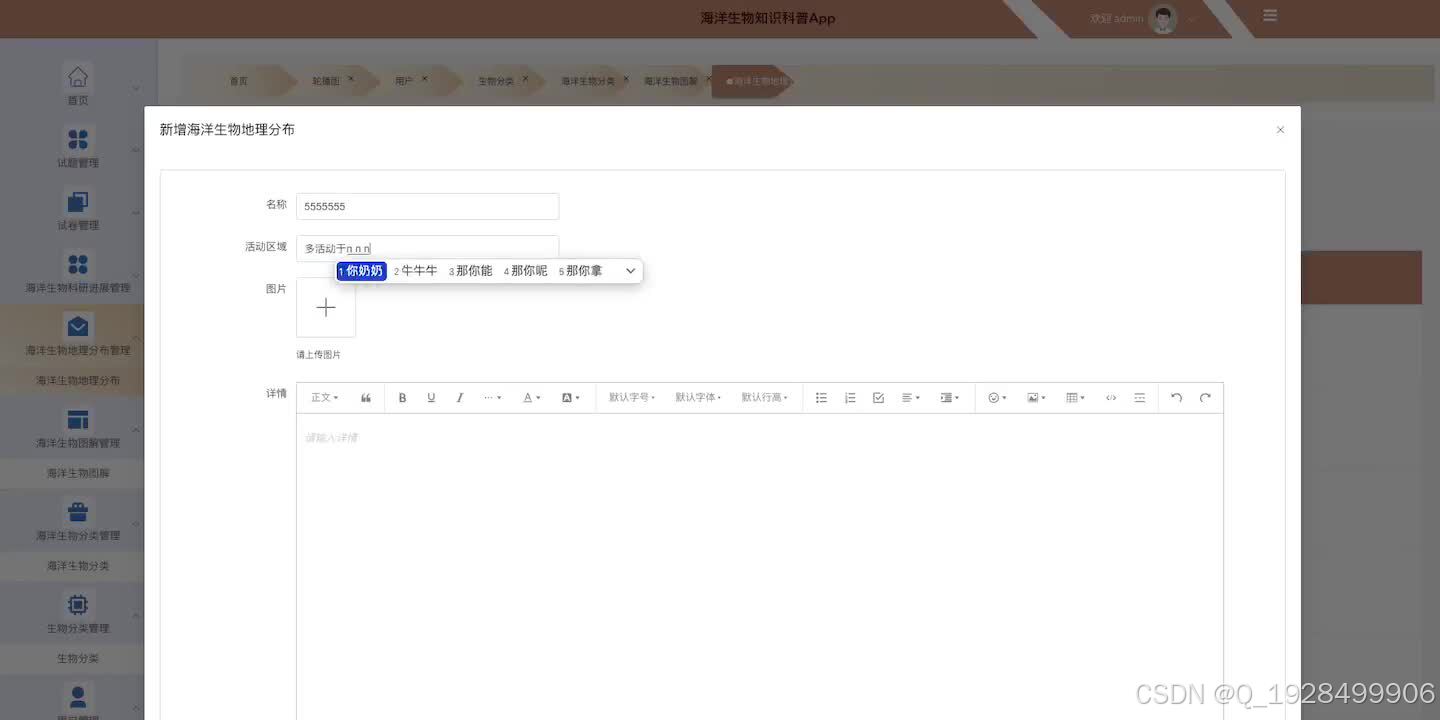Open 默认字体 font family dropdown
The height and width of the screenshot is (720, 1440).
(x=698, y=398)
